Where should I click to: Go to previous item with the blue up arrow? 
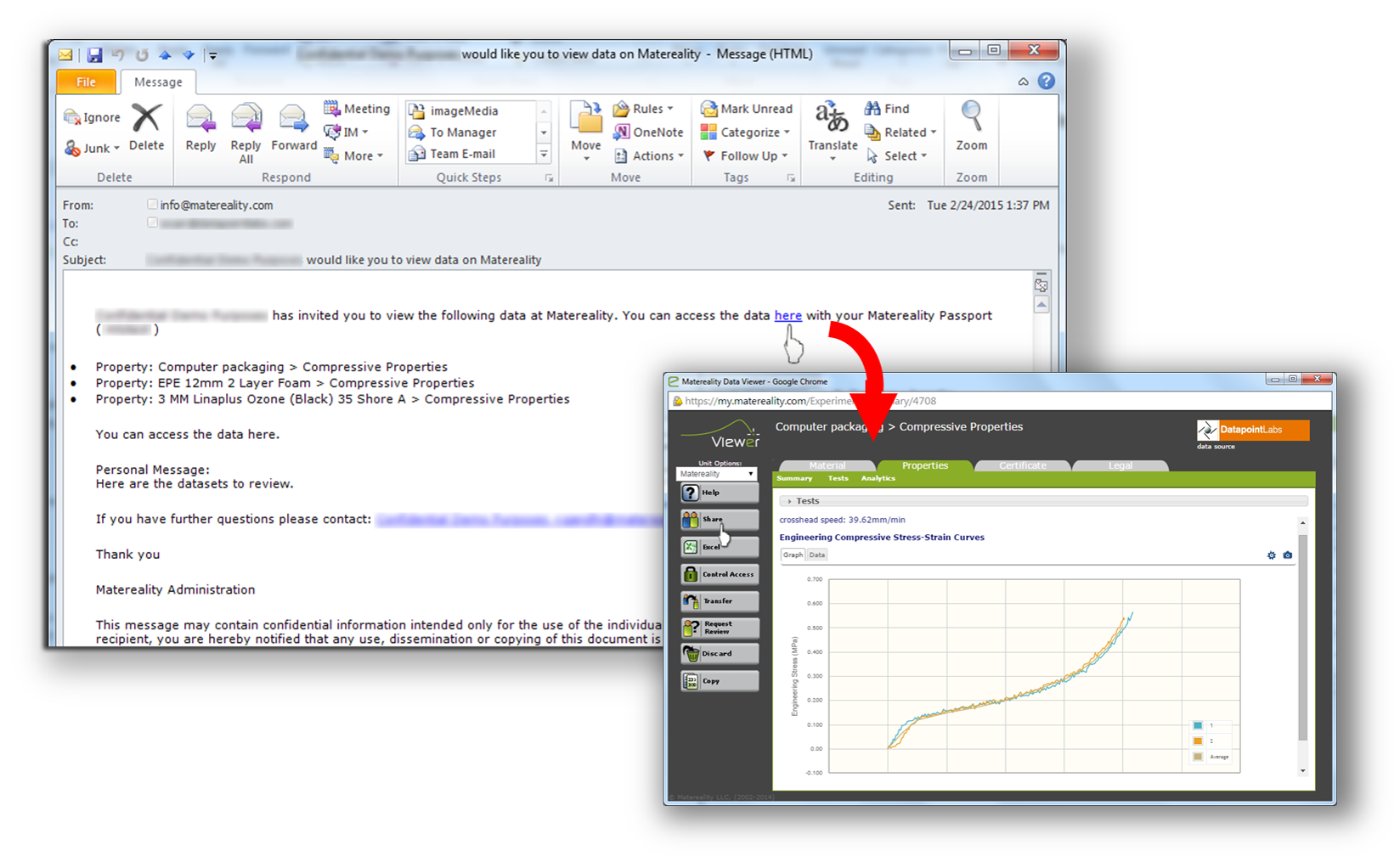(165, 55)
